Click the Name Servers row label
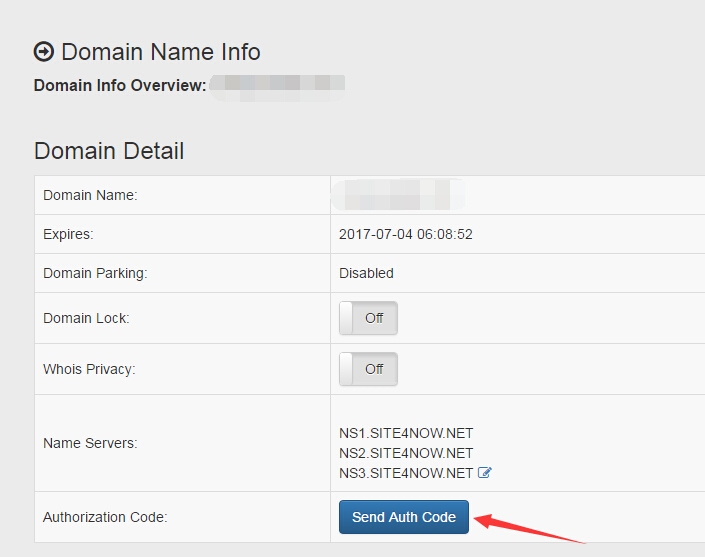The width and height of the screenshot is (705, 557). (90, 443)
